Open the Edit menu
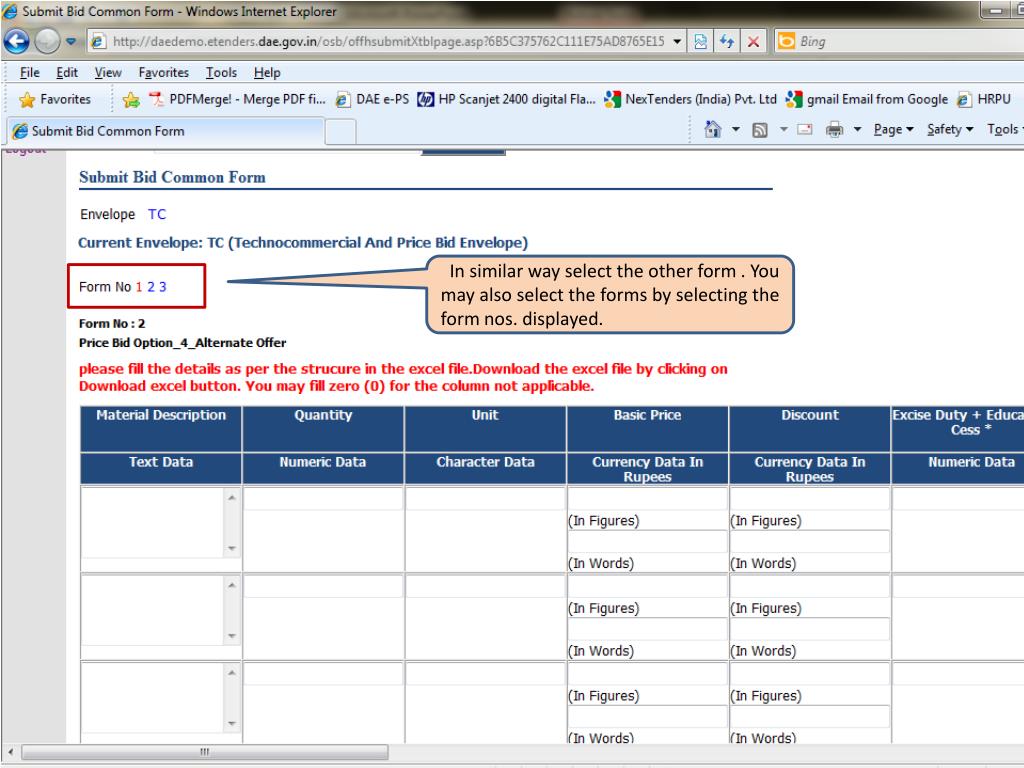Image resolution: width=1024 pixels, height=768 pixels. click(67, 72)
